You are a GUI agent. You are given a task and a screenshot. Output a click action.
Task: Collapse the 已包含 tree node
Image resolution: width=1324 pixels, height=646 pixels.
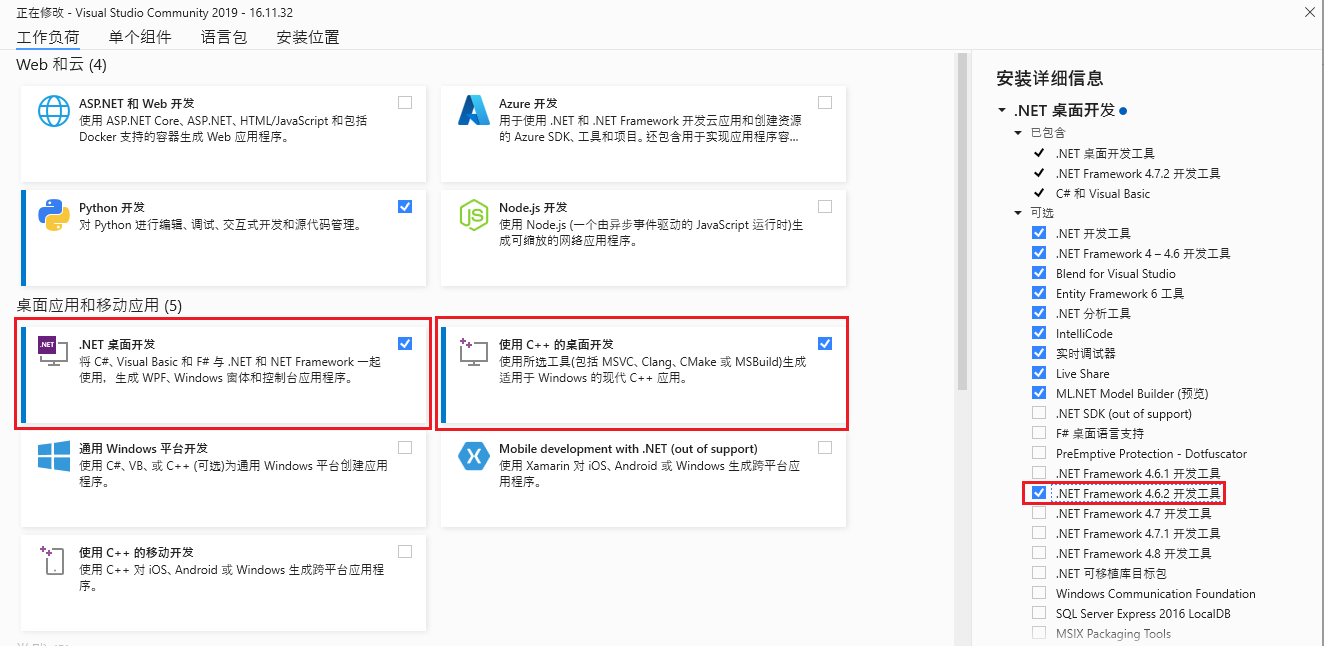[x=1020, y=132]
